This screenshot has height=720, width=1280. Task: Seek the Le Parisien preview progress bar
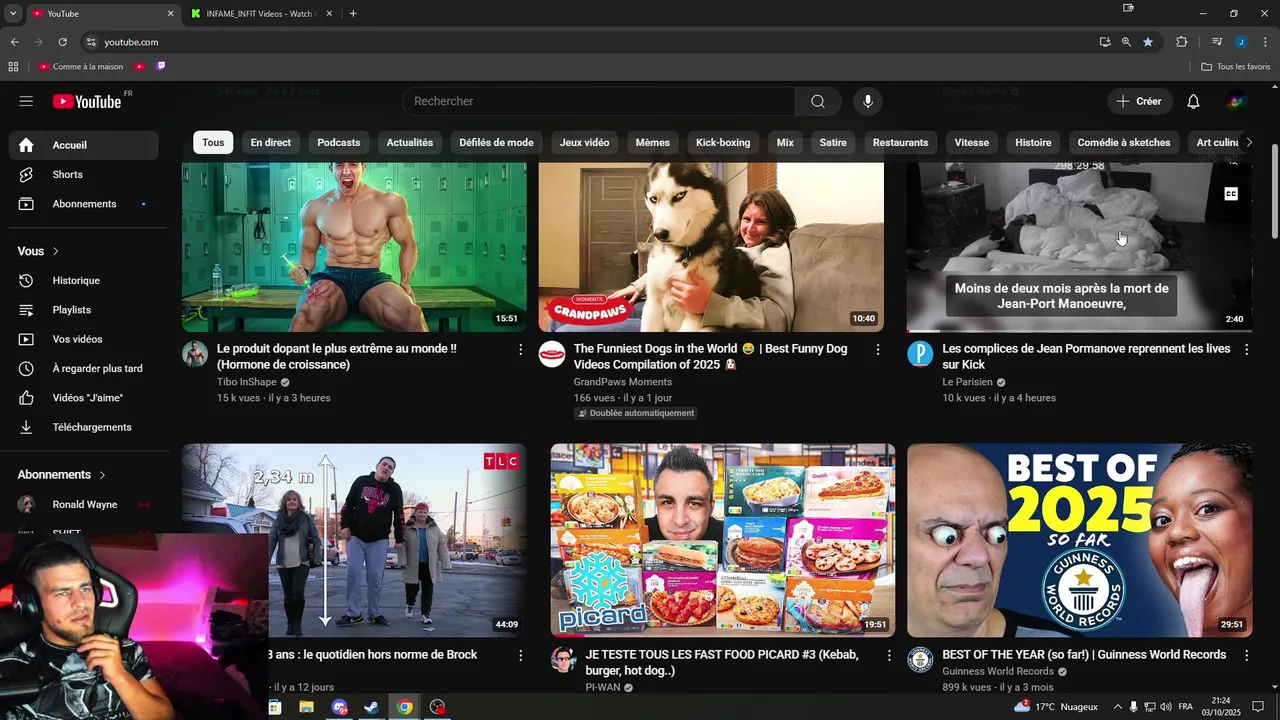pyautogui.click(x=1079, y=330)
